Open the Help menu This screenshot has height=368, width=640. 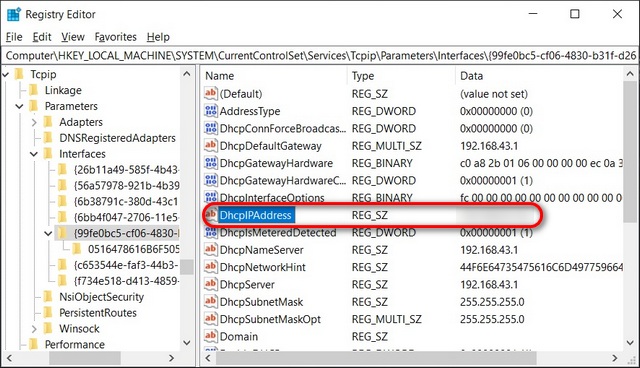(158, 37)
